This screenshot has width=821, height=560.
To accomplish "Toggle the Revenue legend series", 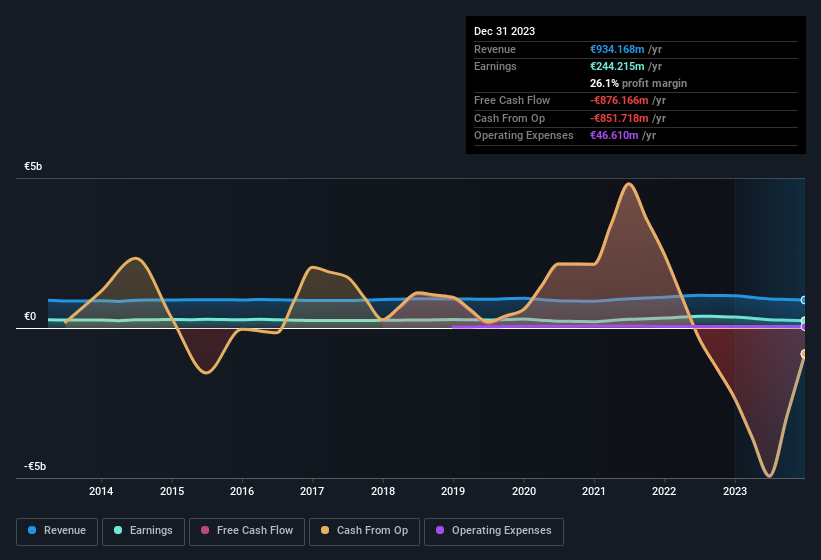I will click(x=57, y=531).
